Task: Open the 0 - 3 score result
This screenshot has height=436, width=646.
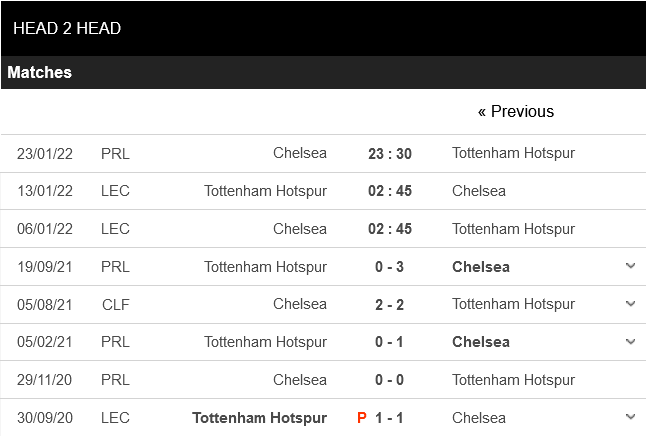Action: pos(390,267)
